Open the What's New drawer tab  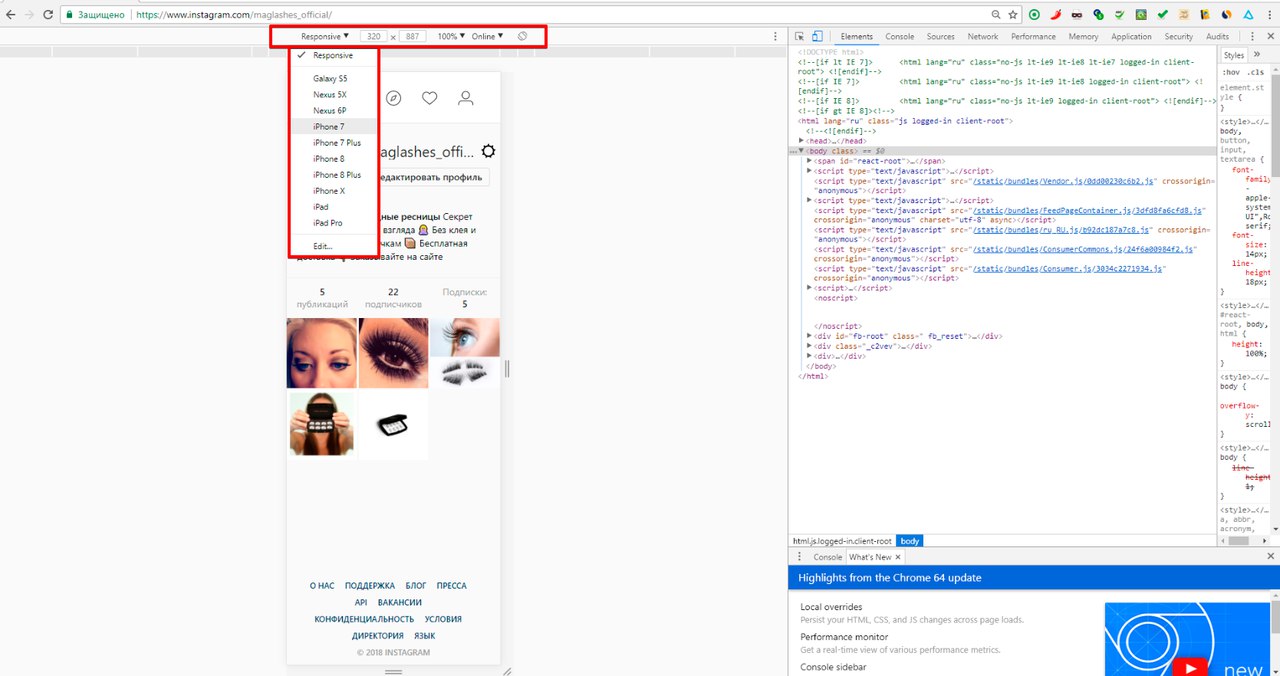tap(870, 557)
